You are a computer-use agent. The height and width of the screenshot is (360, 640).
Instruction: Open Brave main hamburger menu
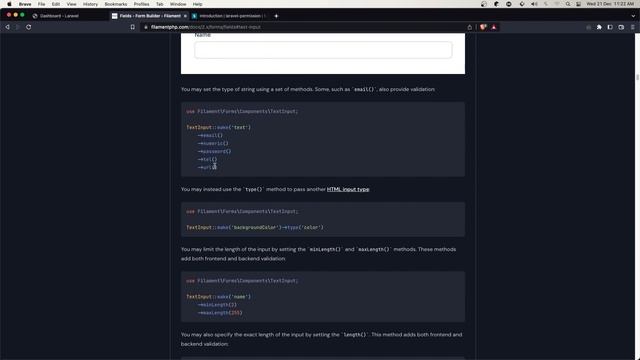point(633,27)
